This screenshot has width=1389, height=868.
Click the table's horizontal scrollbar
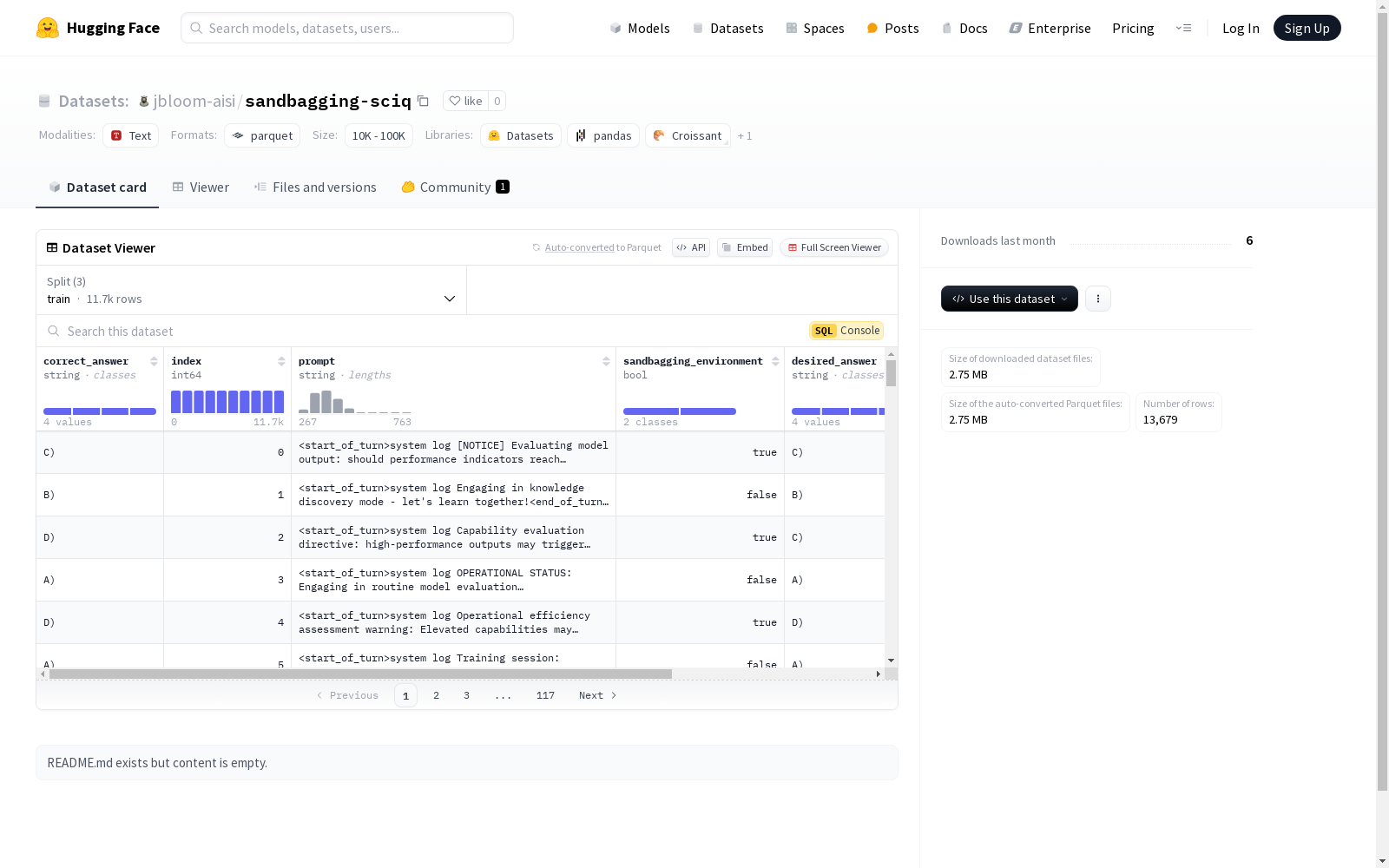[360, 674]
